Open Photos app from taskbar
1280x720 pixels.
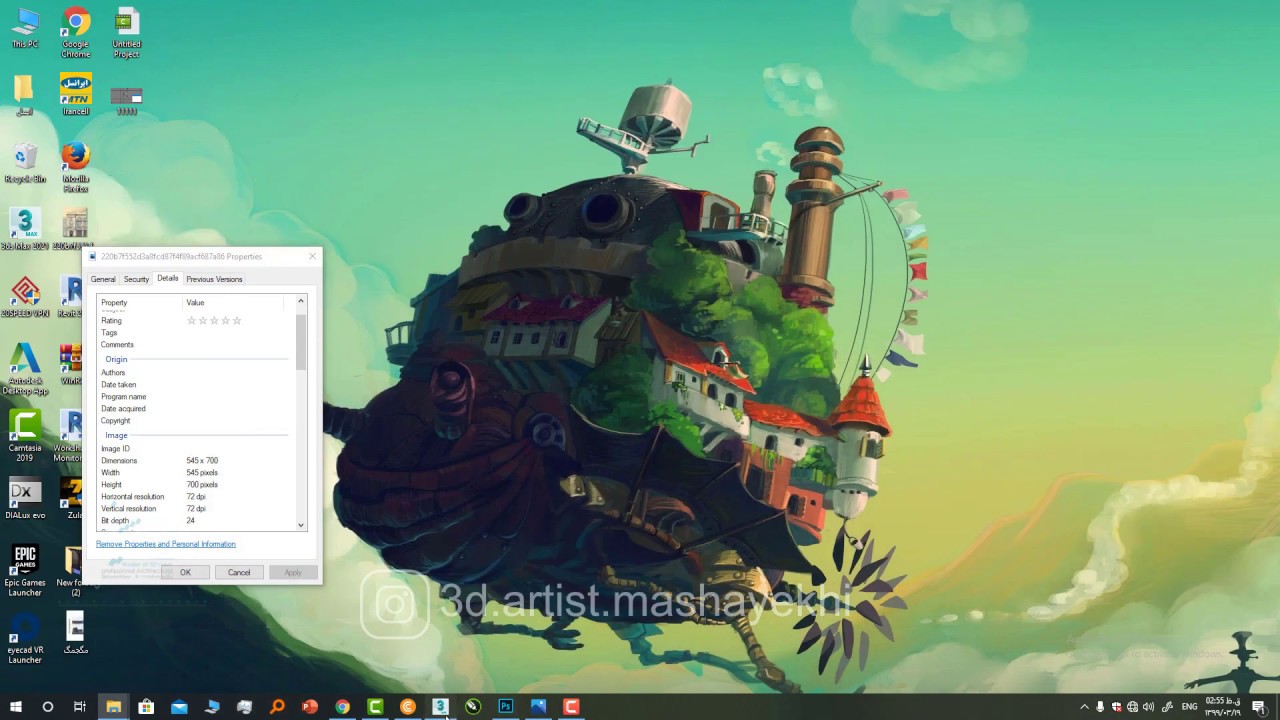538,706
